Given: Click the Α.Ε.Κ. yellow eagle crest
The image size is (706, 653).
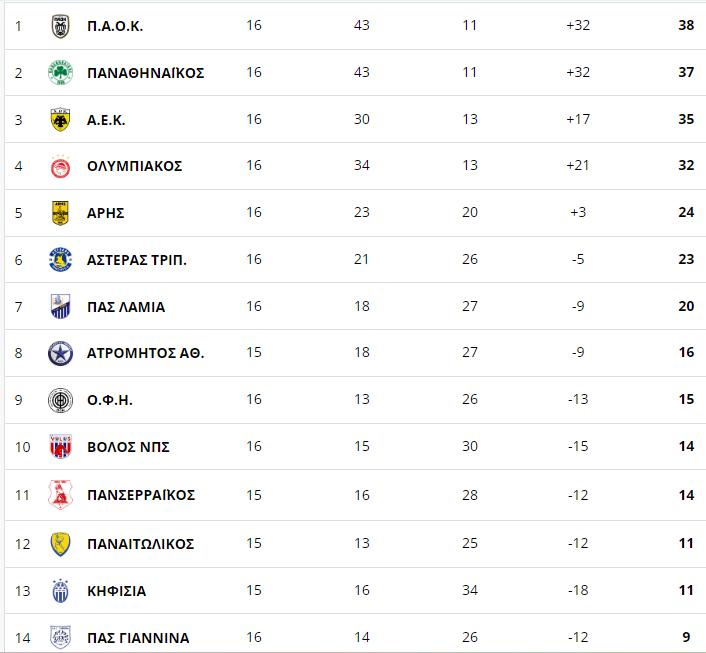Looking at the screenshot, I should tap(60, 120).
